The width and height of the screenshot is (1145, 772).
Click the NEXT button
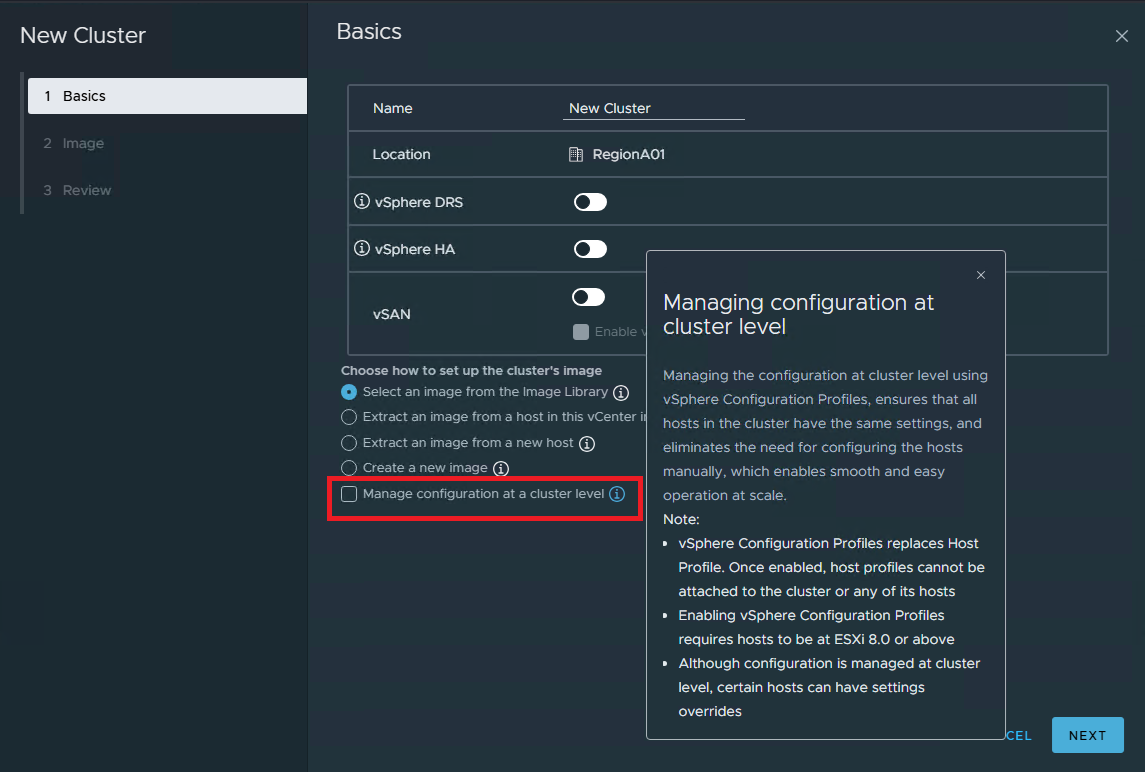pyautogui.click(x=1087, y=735)
